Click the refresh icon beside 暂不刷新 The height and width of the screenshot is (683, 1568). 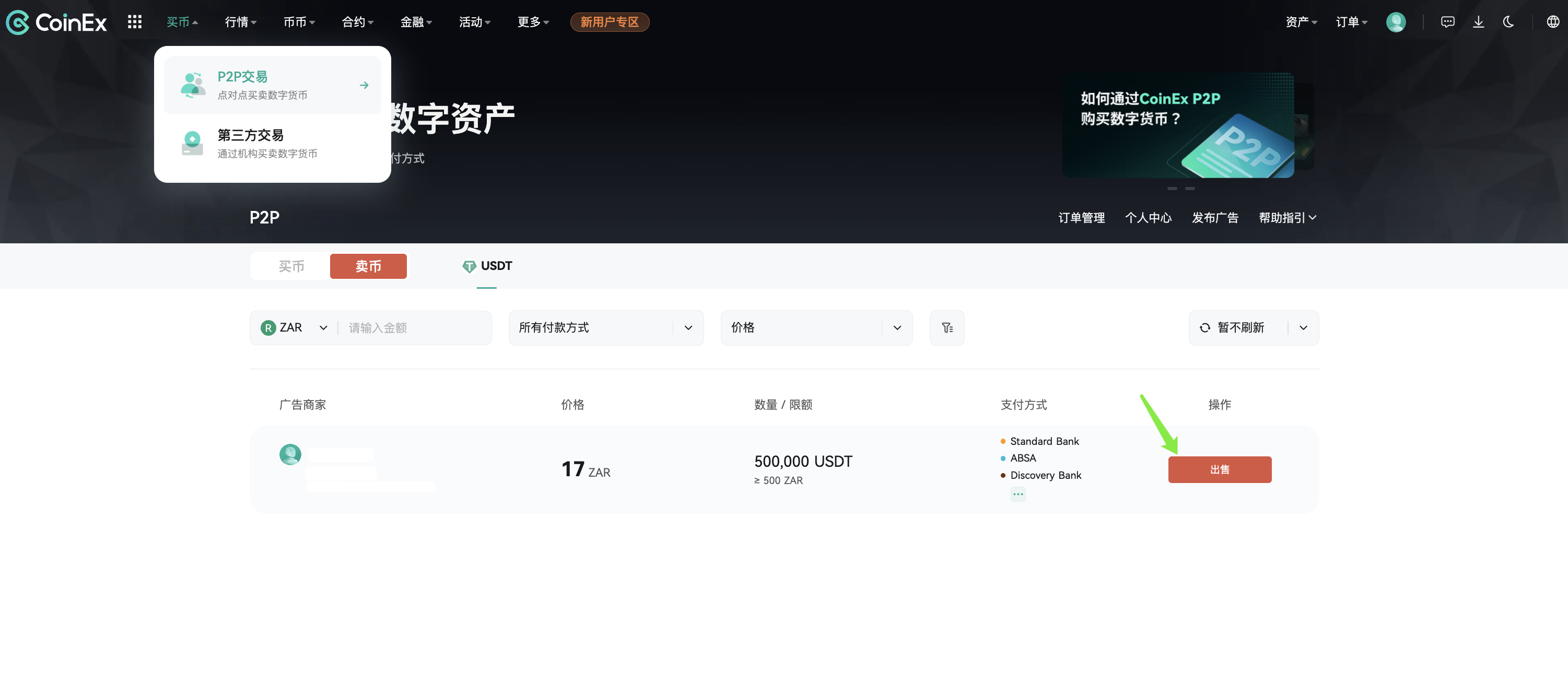pyautogui.click(x=1204, y=327)
